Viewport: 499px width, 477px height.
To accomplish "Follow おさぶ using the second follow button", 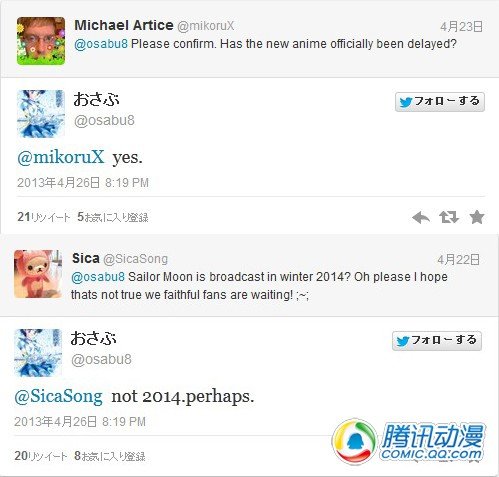I will point(437,341).
